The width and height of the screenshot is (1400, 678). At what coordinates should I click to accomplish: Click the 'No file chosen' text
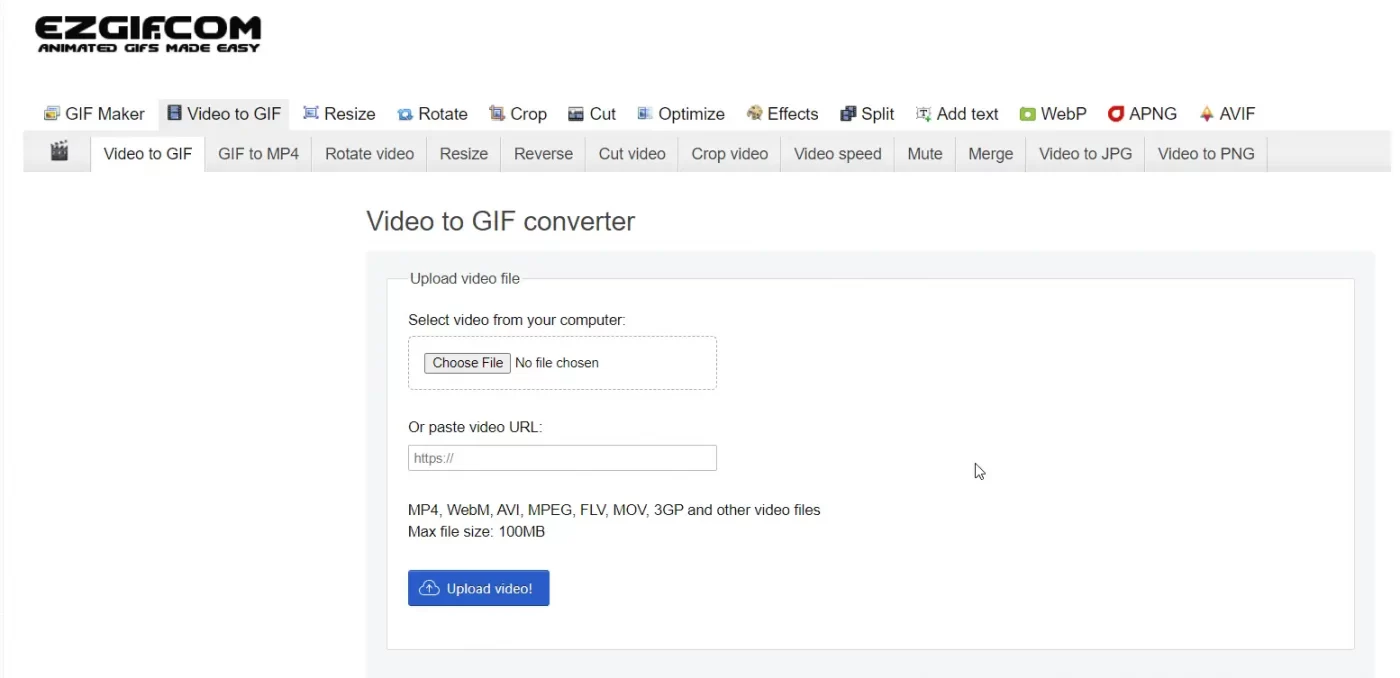[x=557, y=363]
